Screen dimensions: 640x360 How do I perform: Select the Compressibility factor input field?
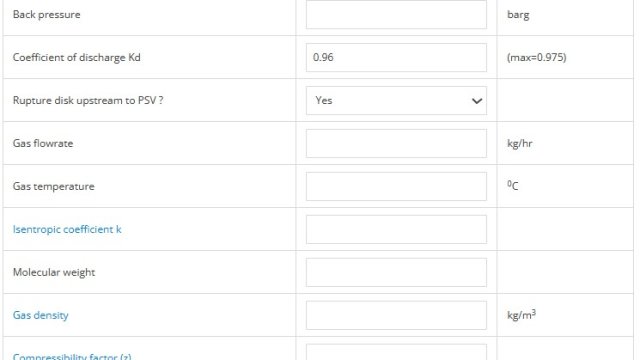396,353
